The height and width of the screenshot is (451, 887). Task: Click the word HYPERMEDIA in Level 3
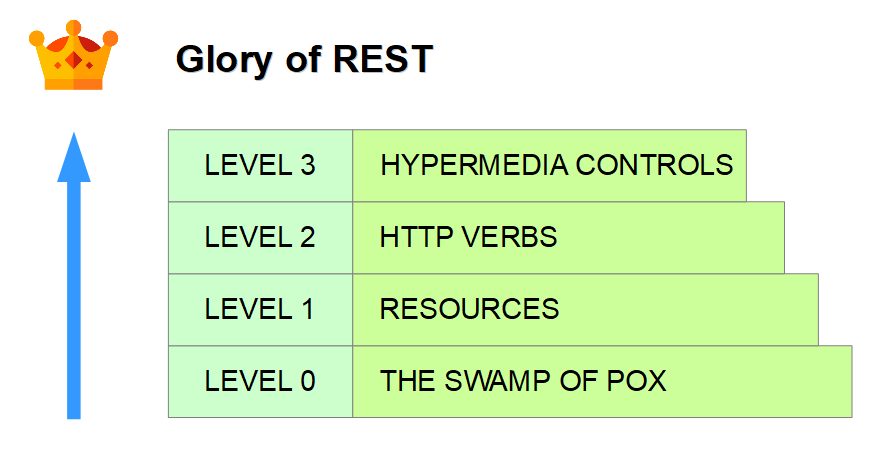(x=474, y=165)
